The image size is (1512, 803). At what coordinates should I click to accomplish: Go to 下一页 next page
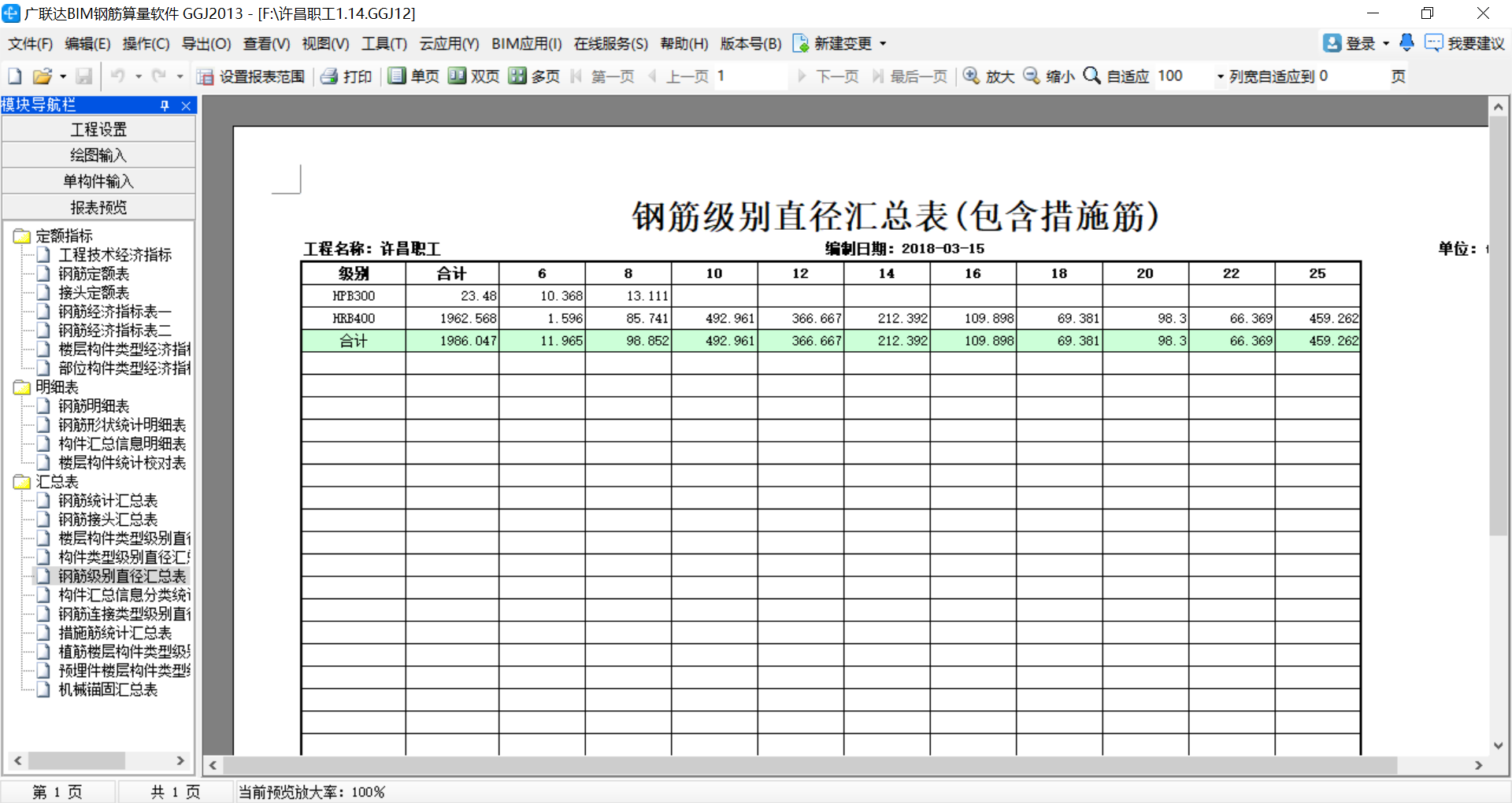828,76
